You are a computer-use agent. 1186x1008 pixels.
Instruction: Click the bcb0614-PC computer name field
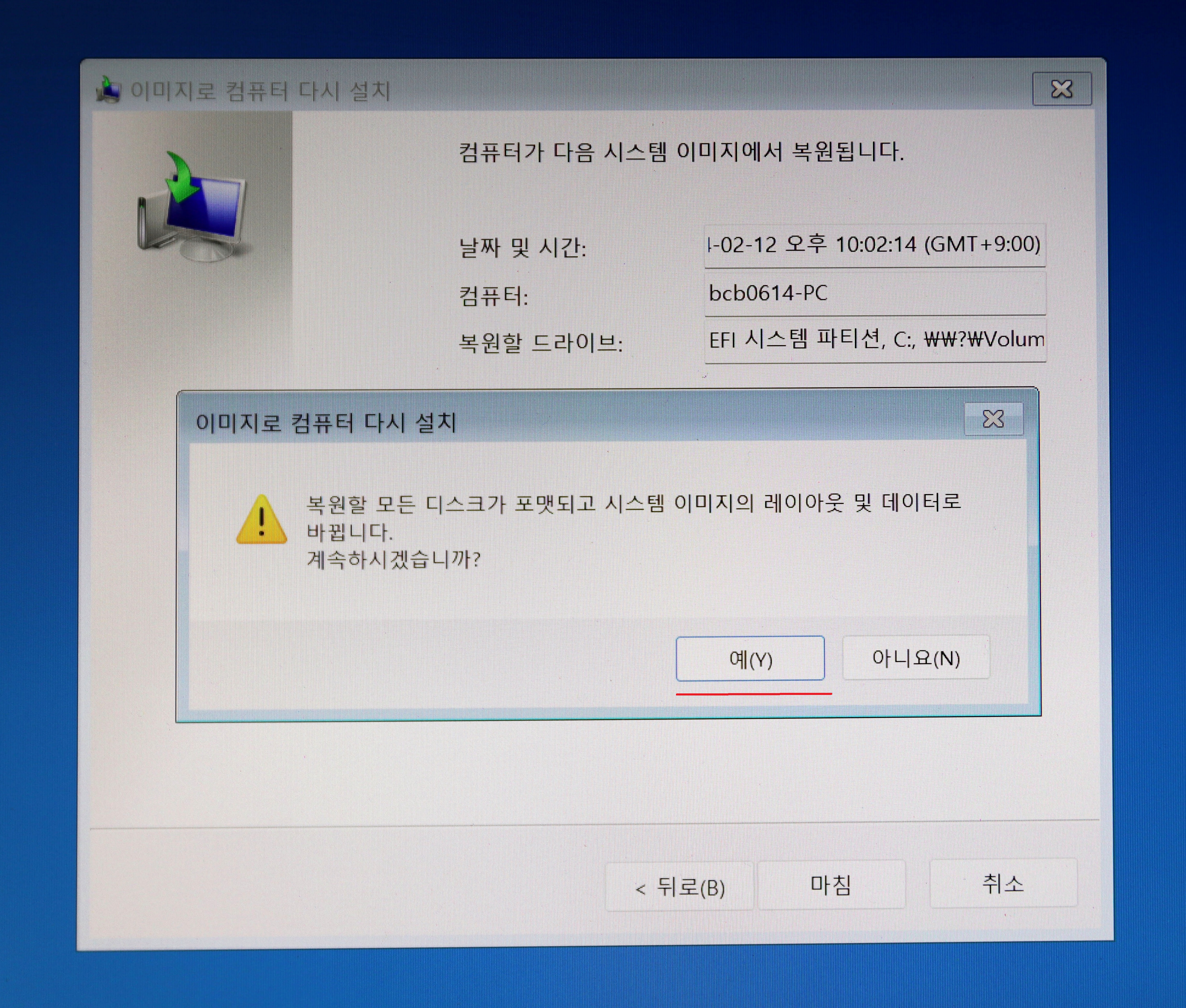(x=874, y=294)
